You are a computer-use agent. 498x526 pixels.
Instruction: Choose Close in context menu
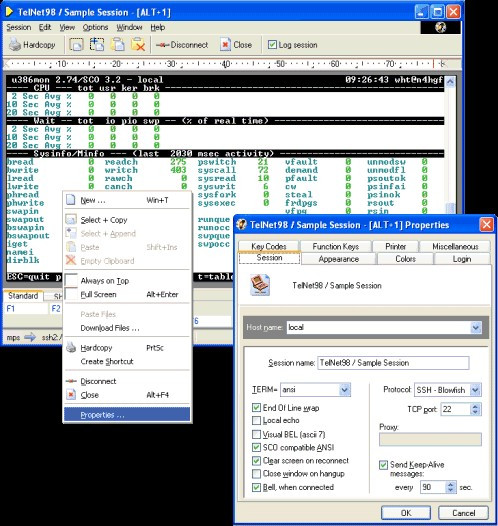[127, 395]
